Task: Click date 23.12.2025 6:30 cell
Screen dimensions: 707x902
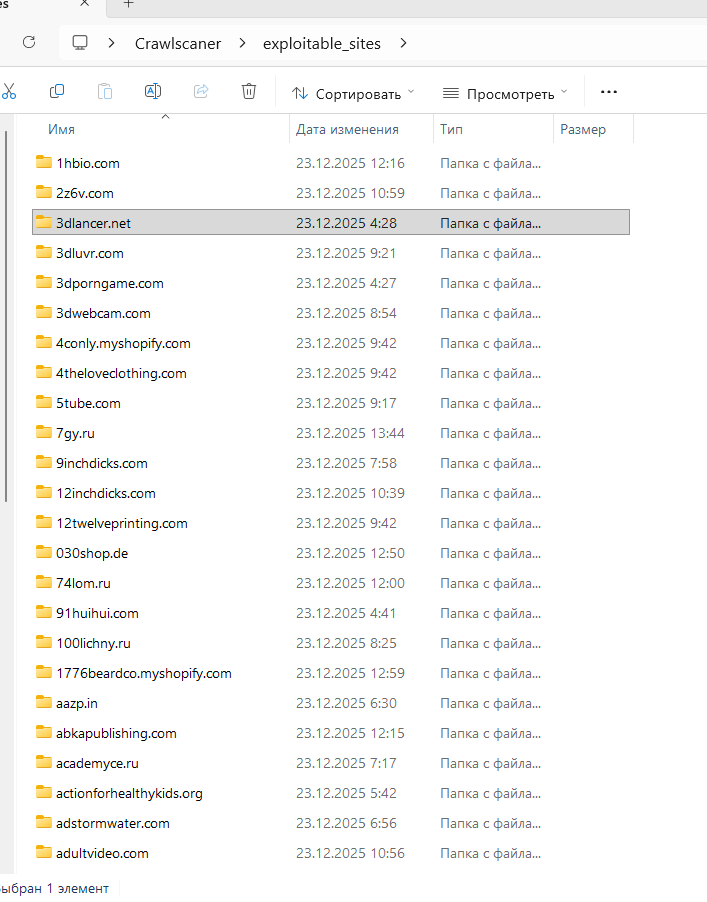Action: coord(346,704)
